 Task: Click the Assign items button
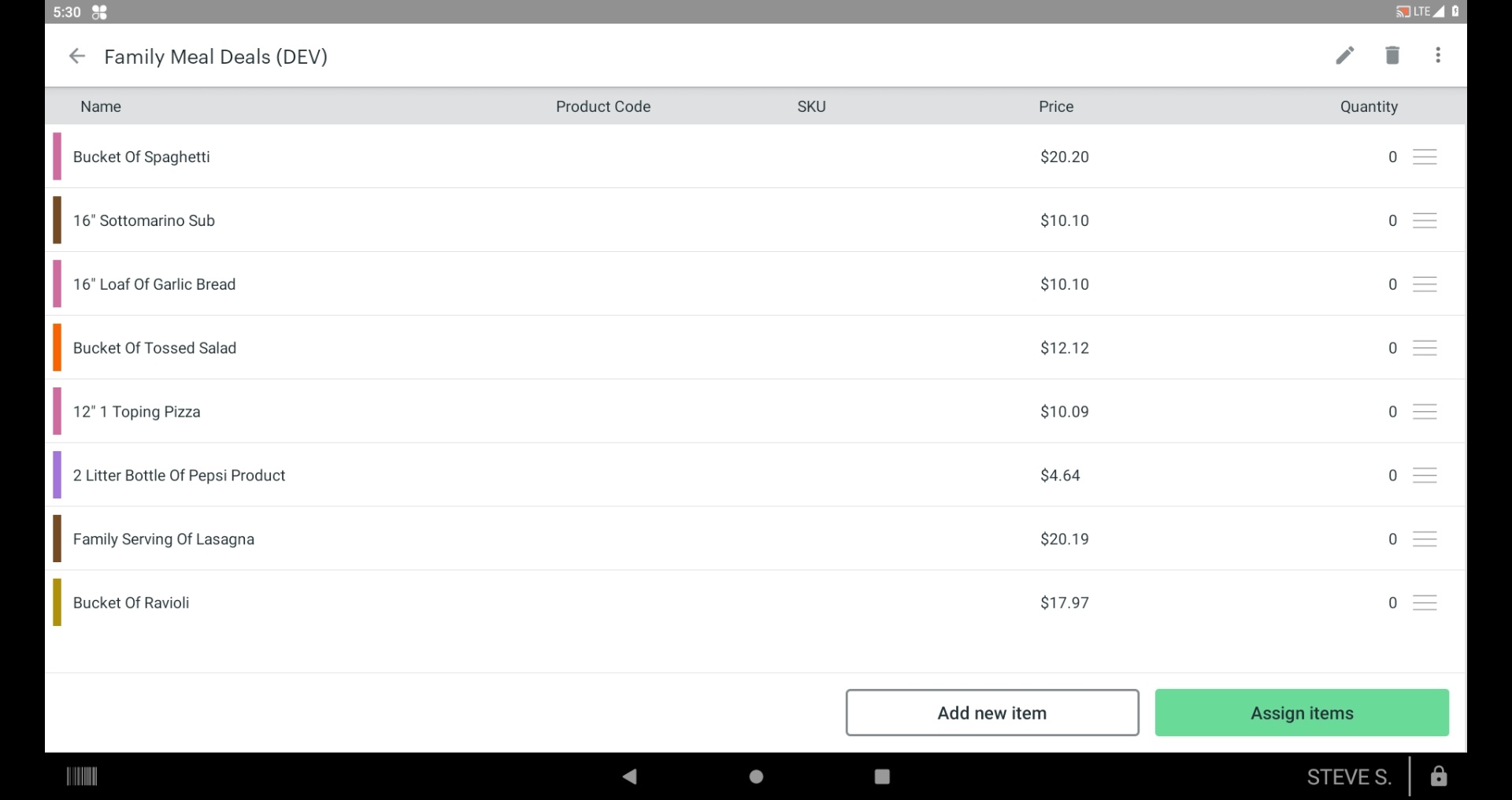pos(1302,713)
